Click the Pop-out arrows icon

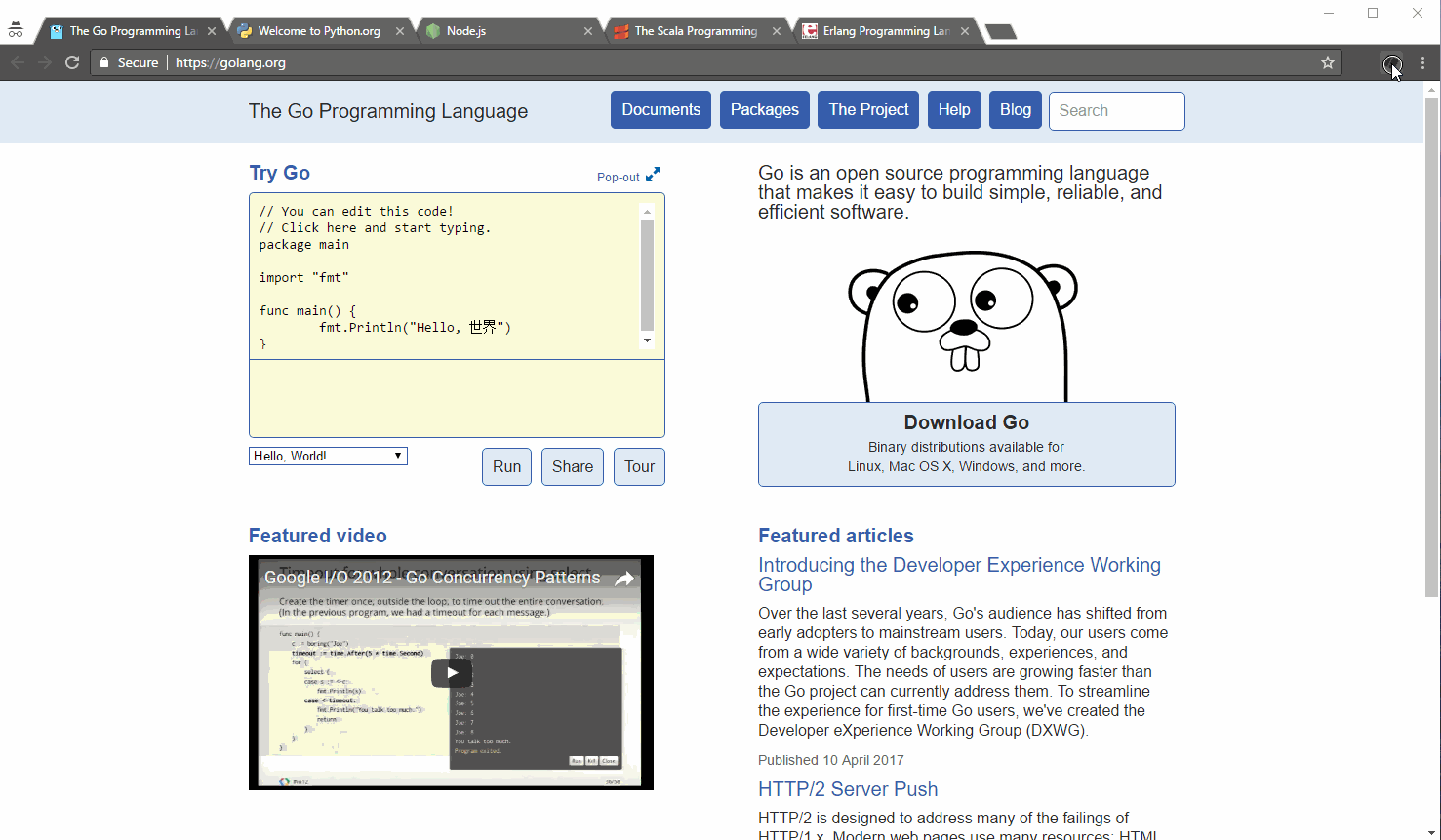pyautogui.click(x=653, y=175)
